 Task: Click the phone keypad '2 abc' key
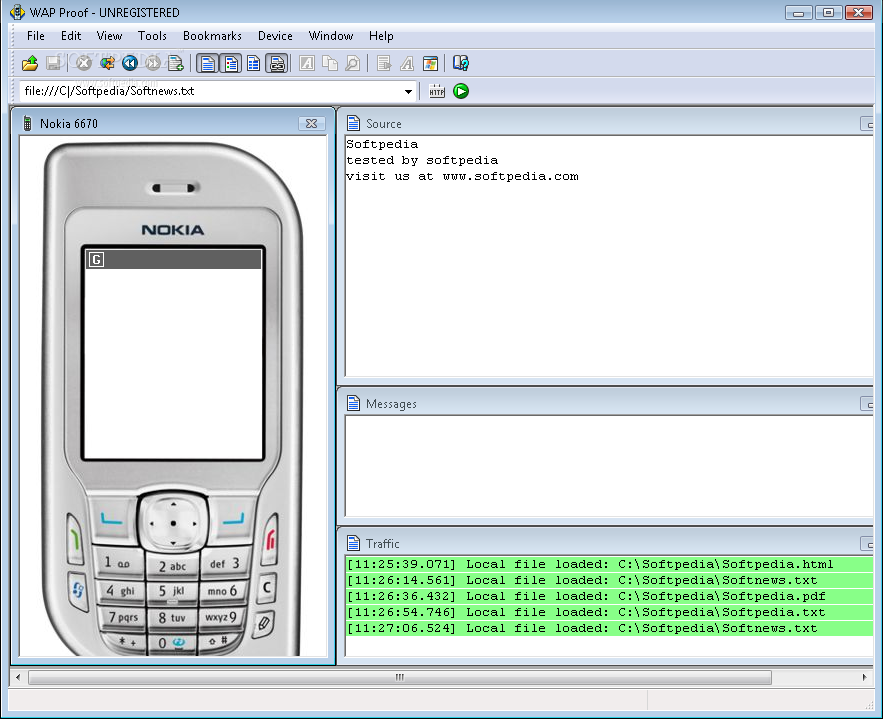pyautogui.click(x=172, y=566)
